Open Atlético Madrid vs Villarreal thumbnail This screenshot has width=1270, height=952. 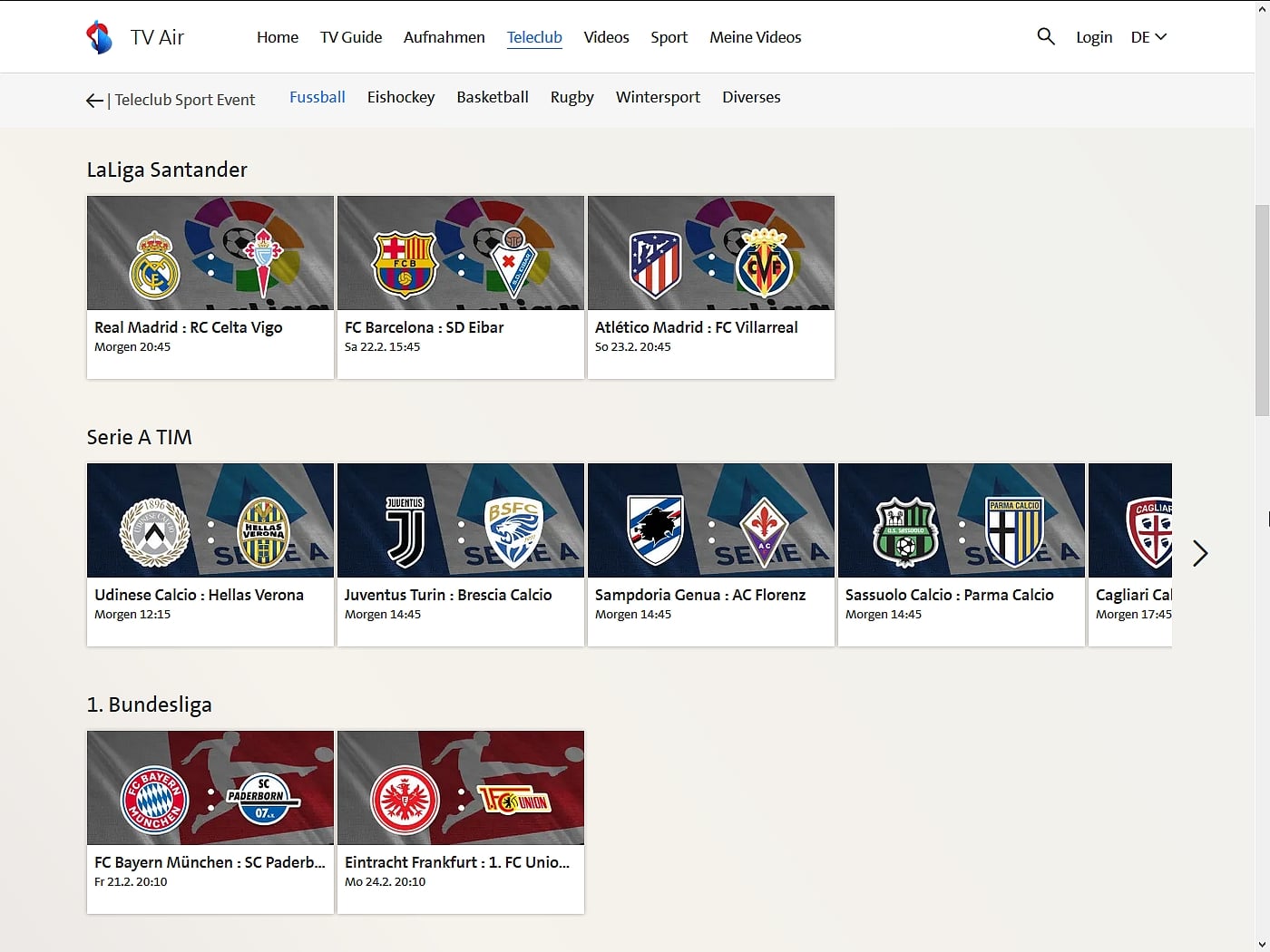711,253
